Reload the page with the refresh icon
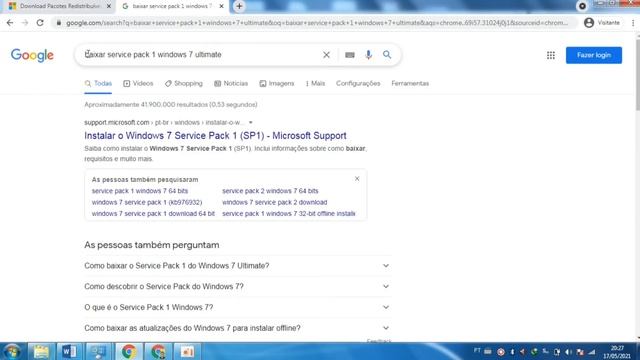640x360 pixels. [40, 23]
